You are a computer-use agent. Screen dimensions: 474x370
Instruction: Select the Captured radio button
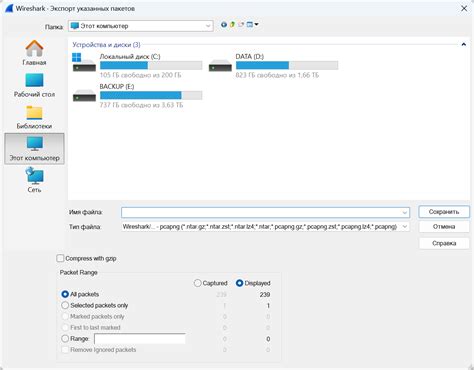(197, 283)
